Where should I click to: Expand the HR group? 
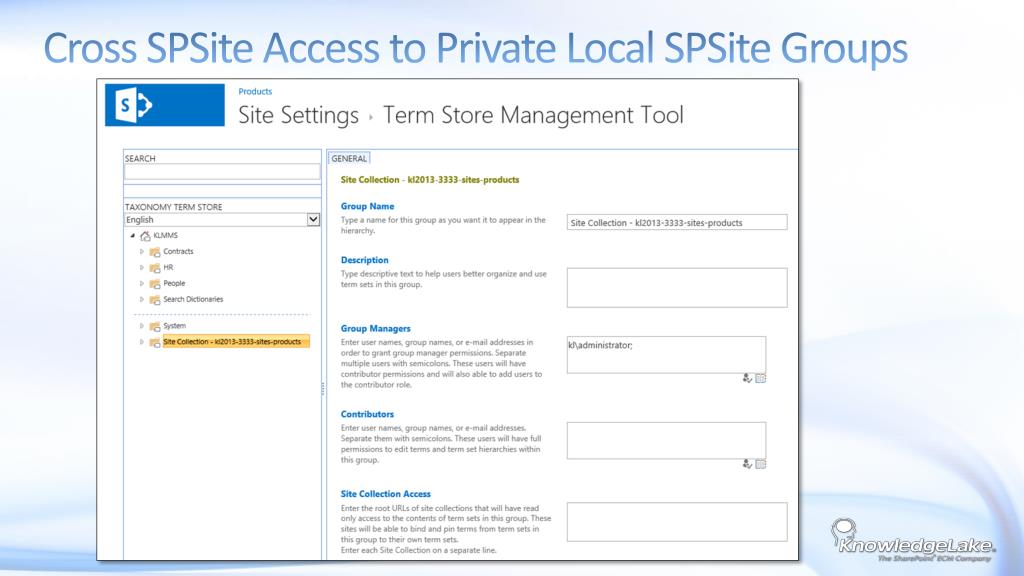[142, 267]
